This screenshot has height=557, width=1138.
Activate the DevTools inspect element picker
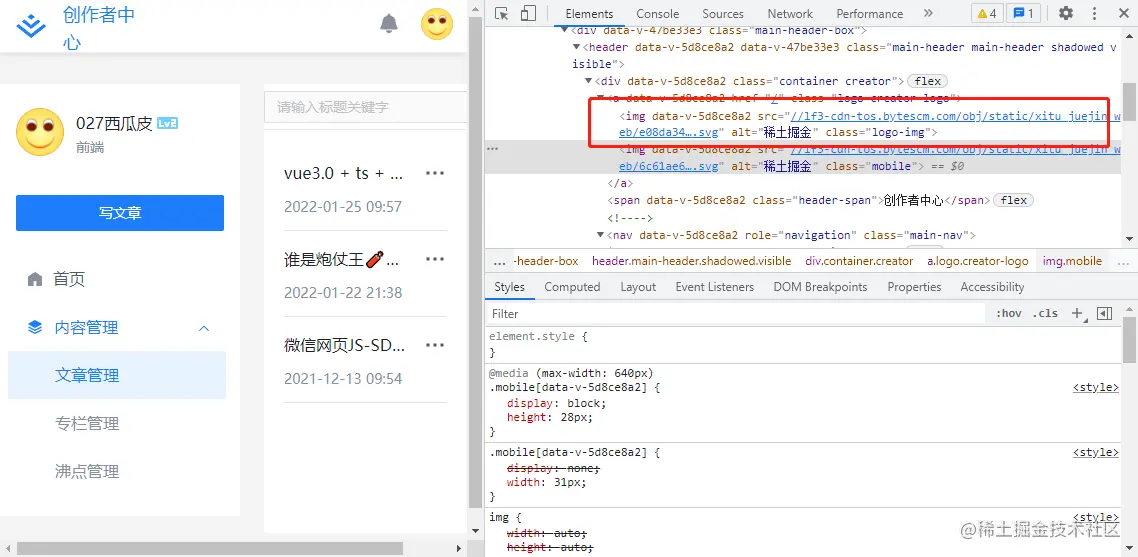[x=502, y=13]
